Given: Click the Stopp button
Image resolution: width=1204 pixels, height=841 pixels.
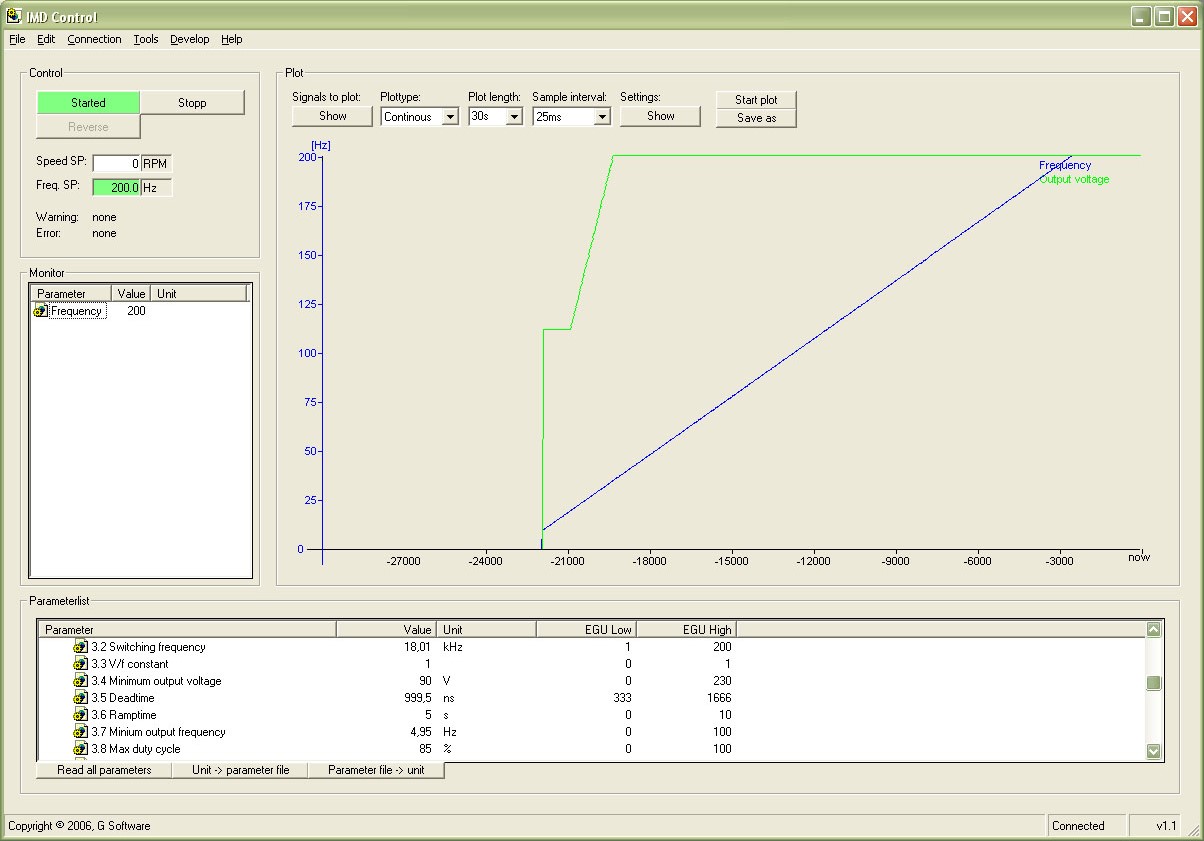Looking at the screenshot, I should [x=192, y=102].
